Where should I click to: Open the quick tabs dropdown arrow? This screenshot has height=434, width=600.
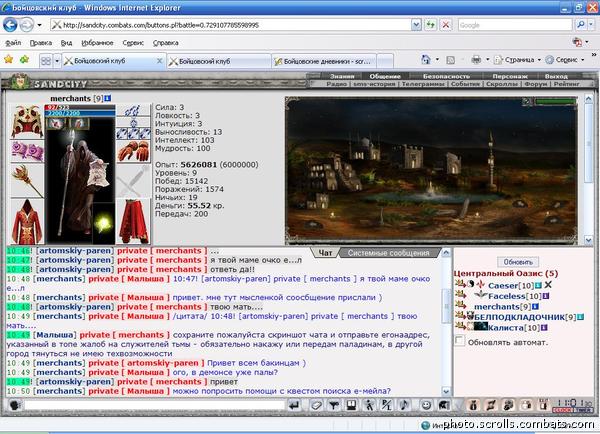(57, 60)
